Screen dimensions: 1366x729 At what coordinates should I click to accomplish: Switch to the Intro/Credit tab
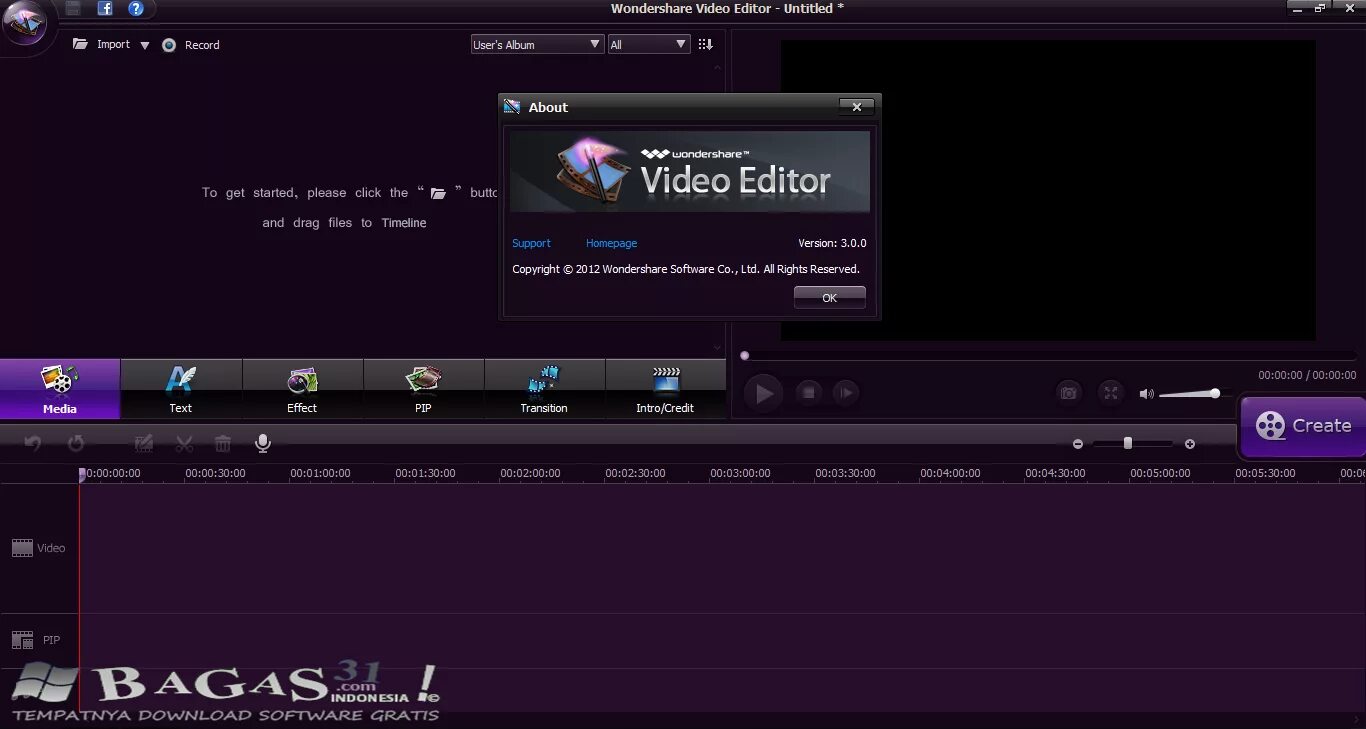pos(665,389)
